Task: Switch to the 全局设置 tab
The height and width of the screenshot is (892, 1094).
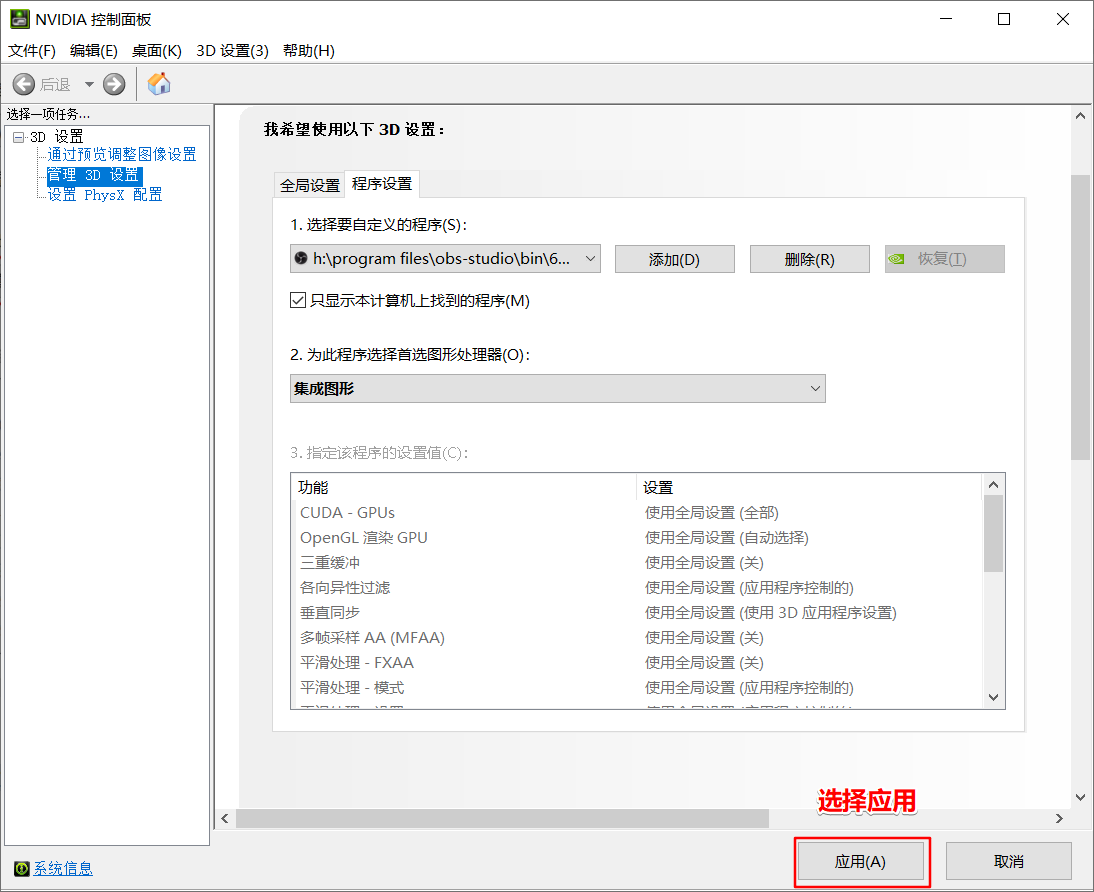Action: click(x=310, y=185)
